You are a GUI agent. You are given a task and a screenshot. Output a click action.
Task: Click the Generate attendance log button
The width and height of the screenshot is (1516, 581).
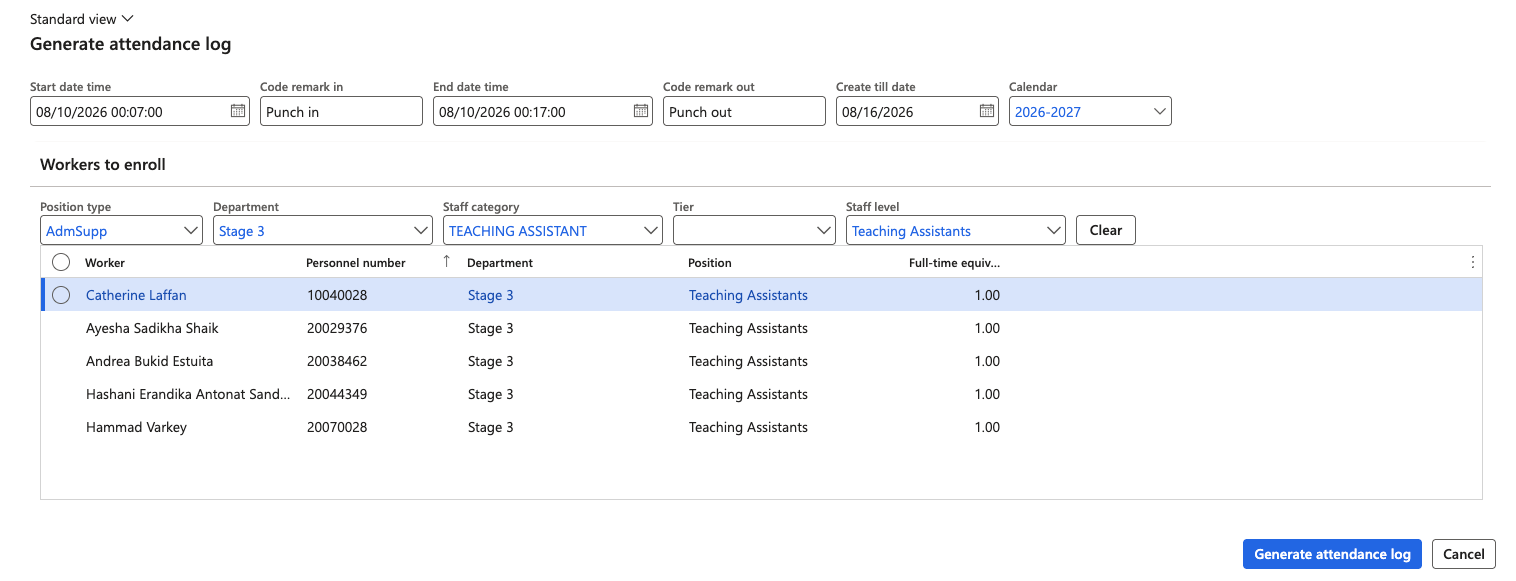(1332, 554)
